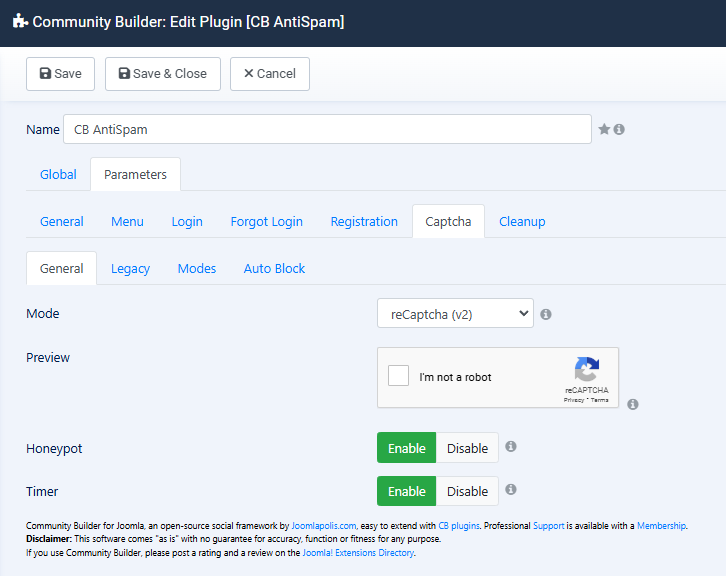The image size is (726, 576).
Task: Click the reCAPTCHA Privacy link
Action: [574, 400]
